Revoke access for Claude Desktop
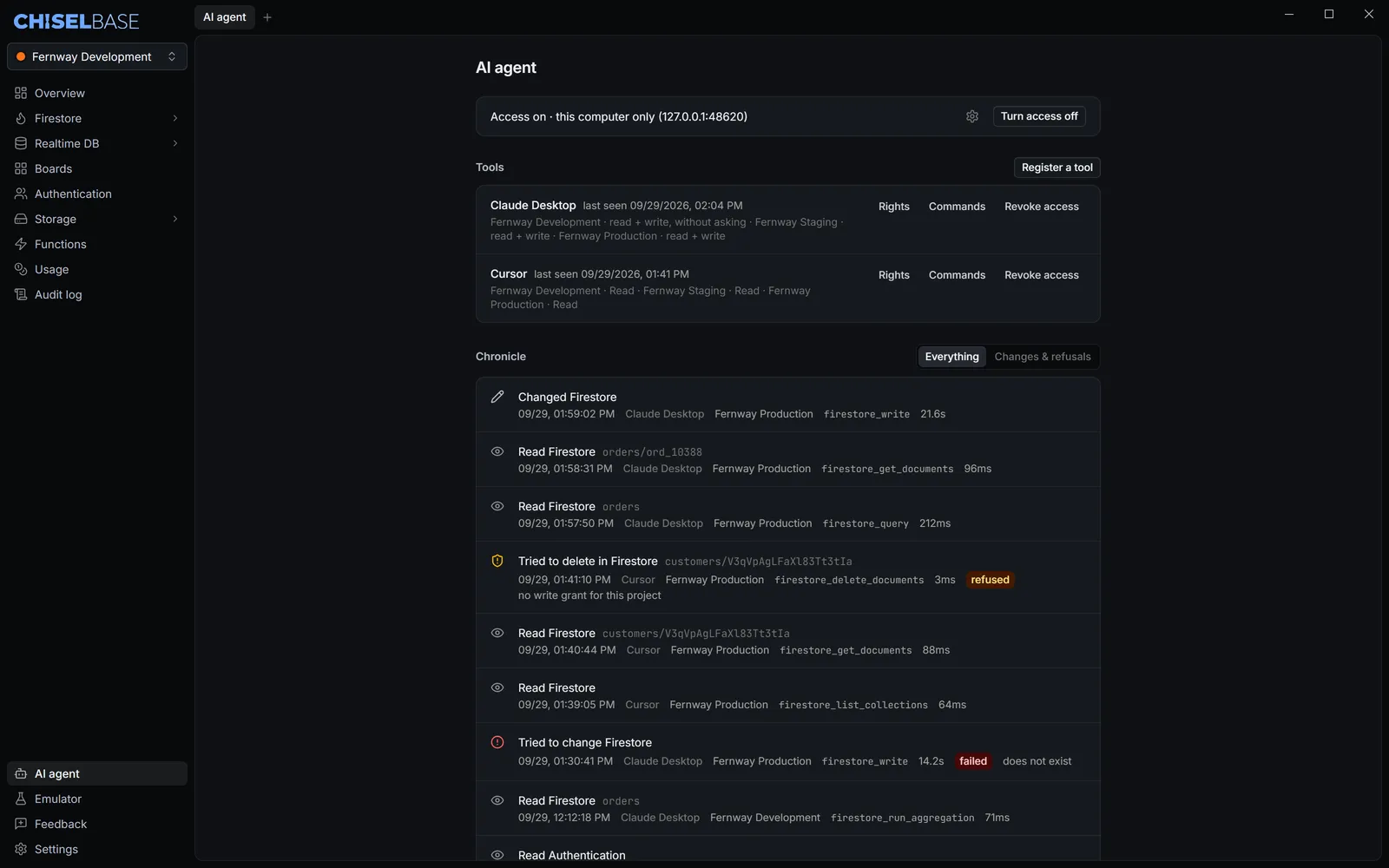The image size is (1389, 868). tap(1042, 207)
